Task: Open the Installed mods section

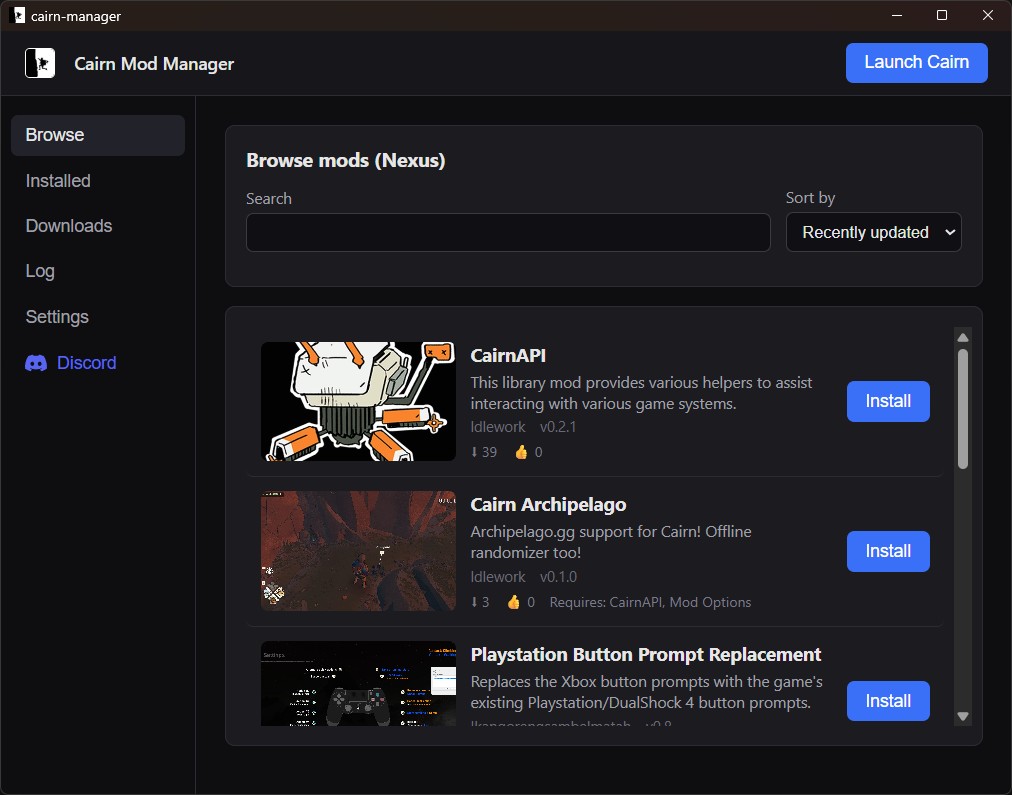Action: 58,181
